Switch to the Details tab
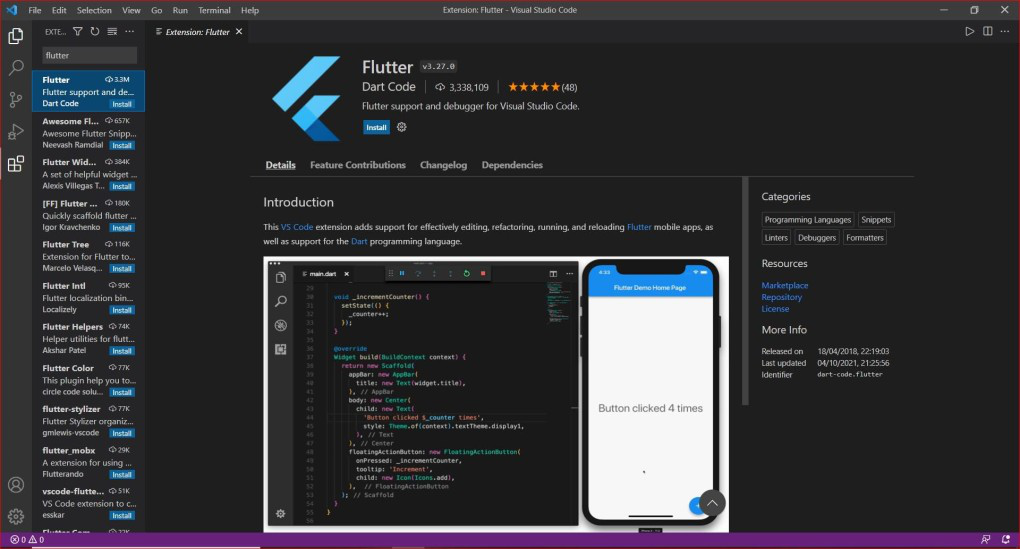 (x=280, y=165)
